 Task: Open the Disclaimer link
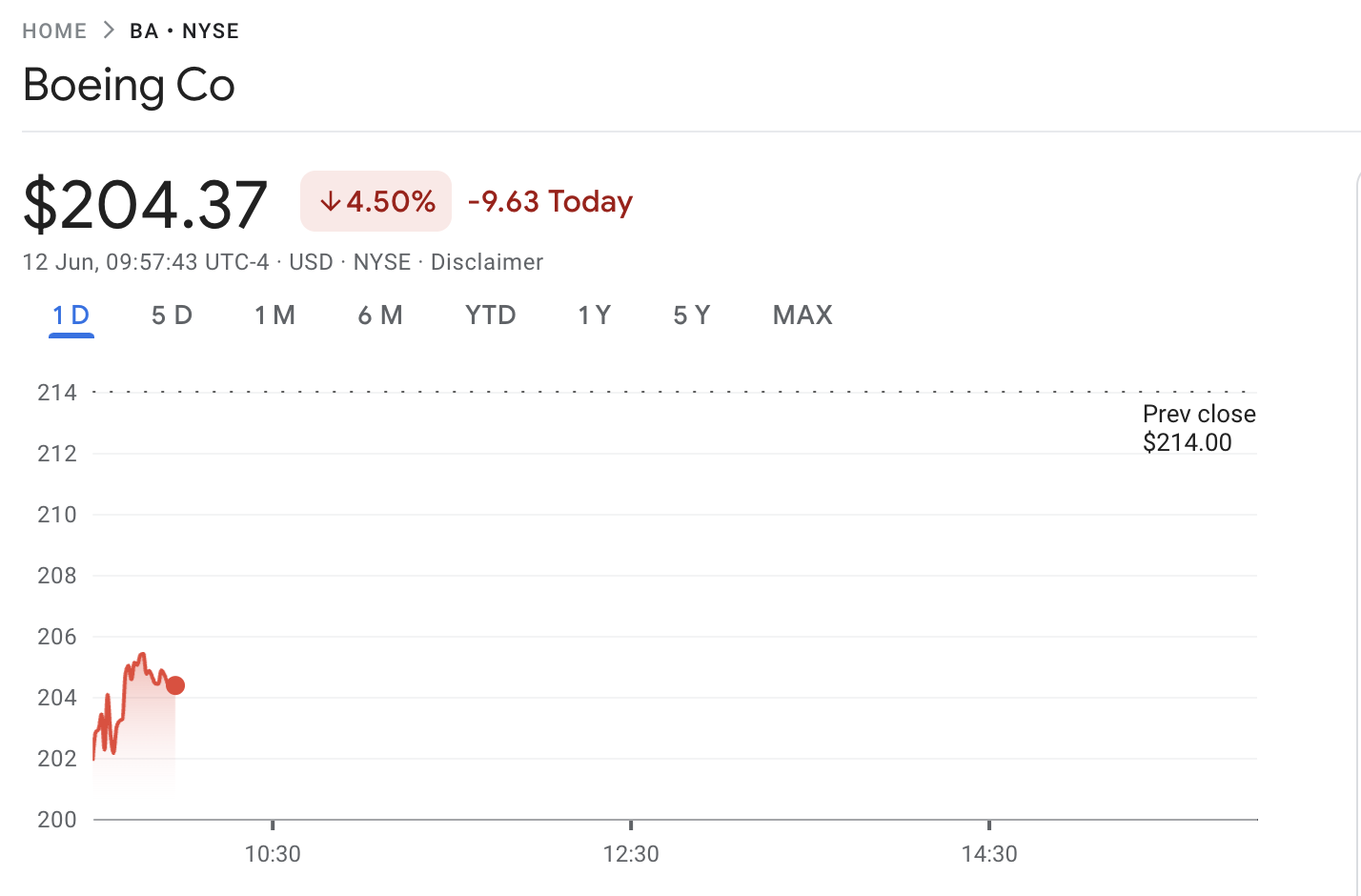point(487,262)
